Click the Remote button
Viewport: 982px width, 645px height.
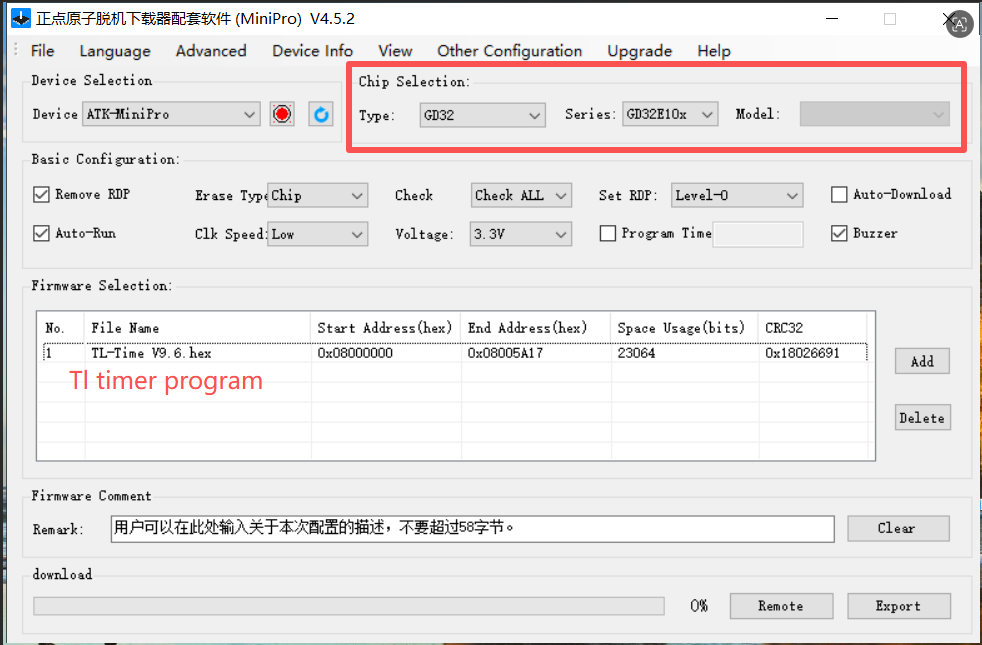pos(781,606)
